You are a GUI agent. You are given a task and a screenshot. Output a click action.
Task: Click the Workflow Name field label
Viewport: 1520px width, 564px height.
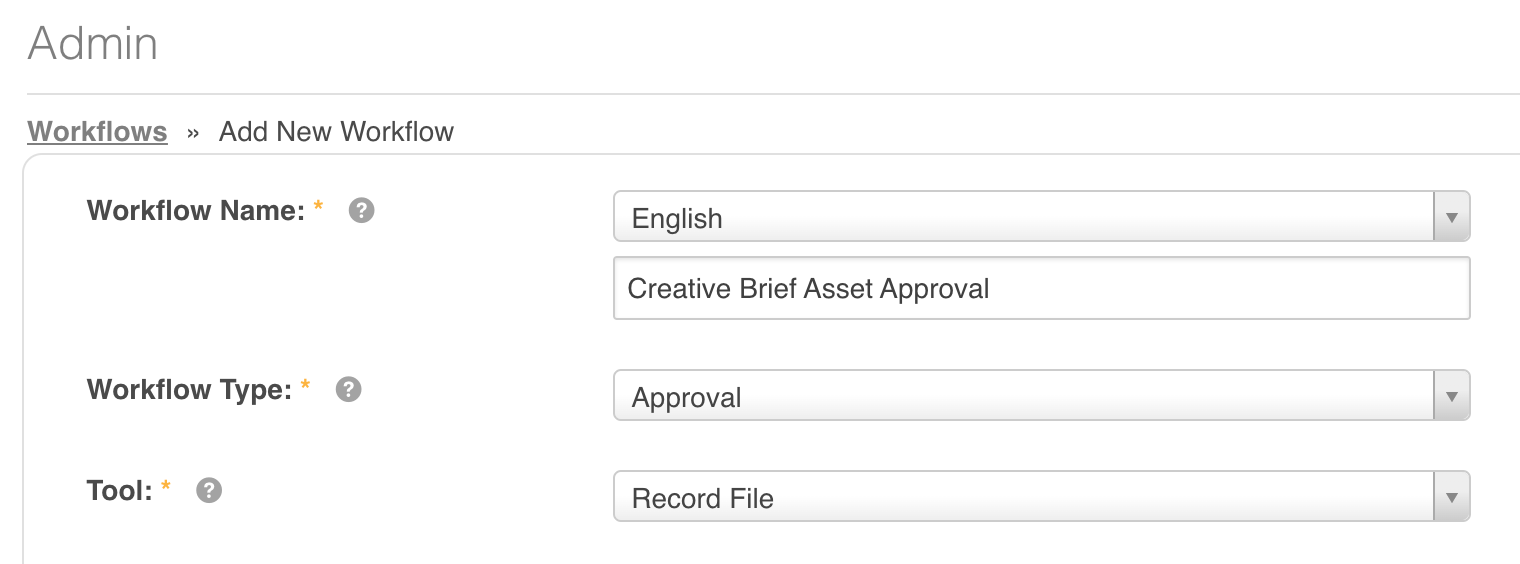click(x=195, y=211)
